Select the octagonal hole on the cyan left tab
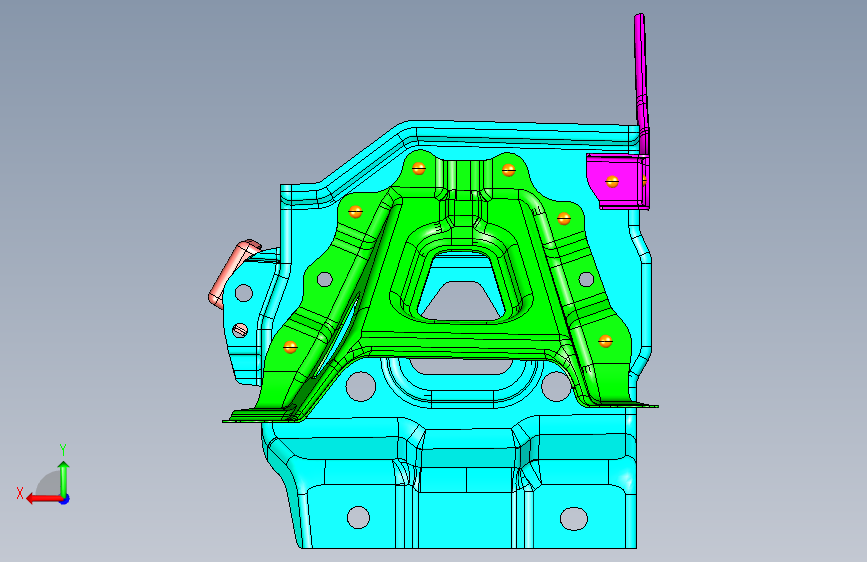Image resolution: width=867 pixels, height=562 pixels. tap(244, 293)
